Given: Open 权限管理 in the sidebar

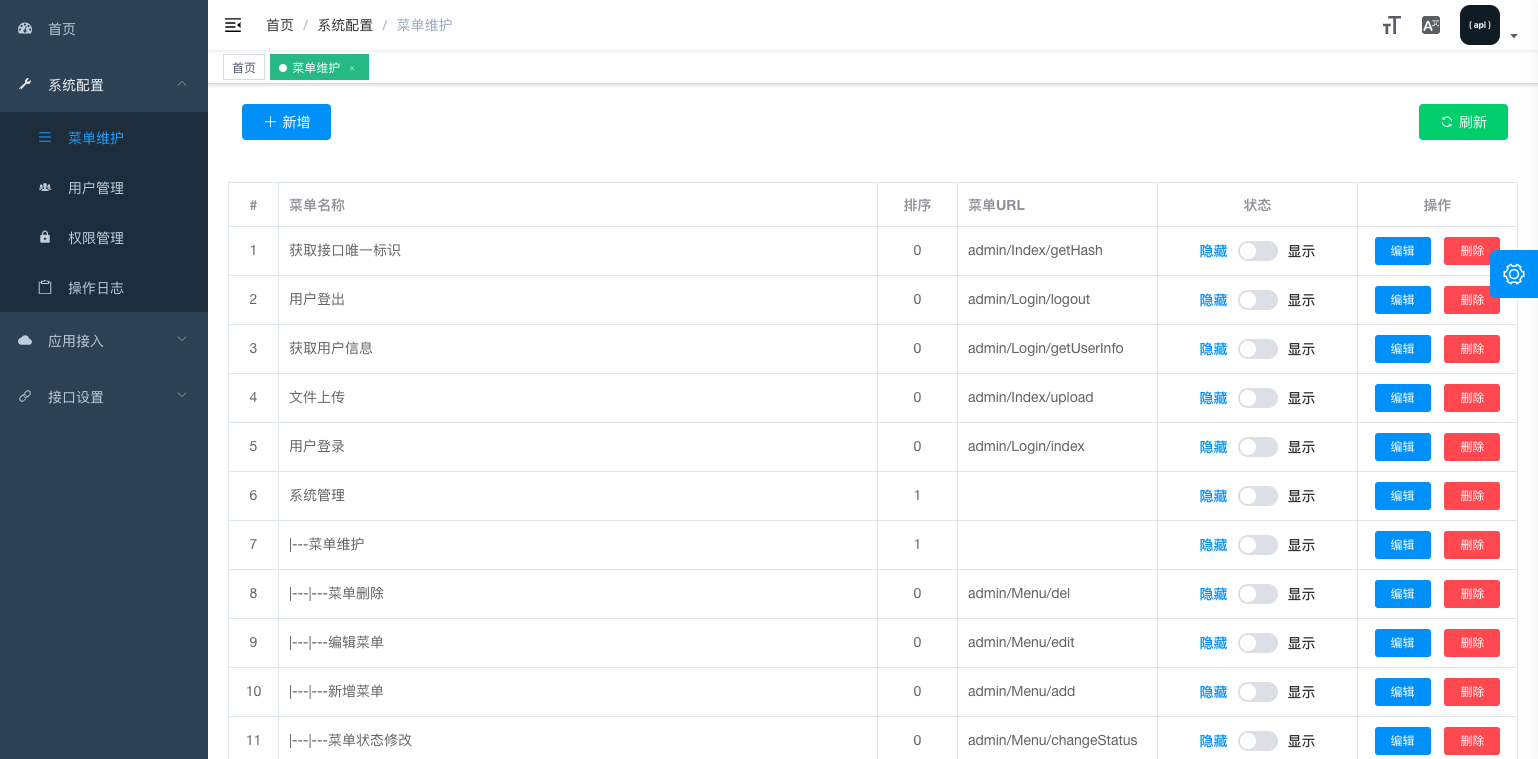Looking at the screenshot, I should point(104,238).
